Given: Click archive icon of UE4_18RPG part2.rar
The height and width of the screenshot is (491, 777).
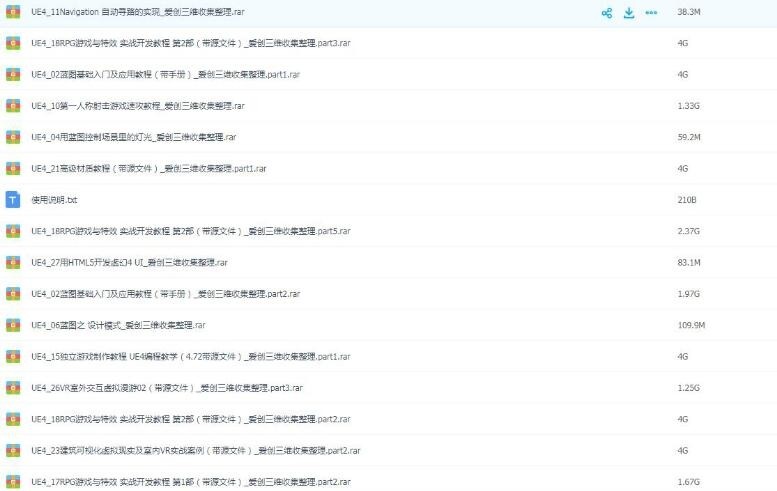Looking at the screenshot, I should [x=13, y=419].
